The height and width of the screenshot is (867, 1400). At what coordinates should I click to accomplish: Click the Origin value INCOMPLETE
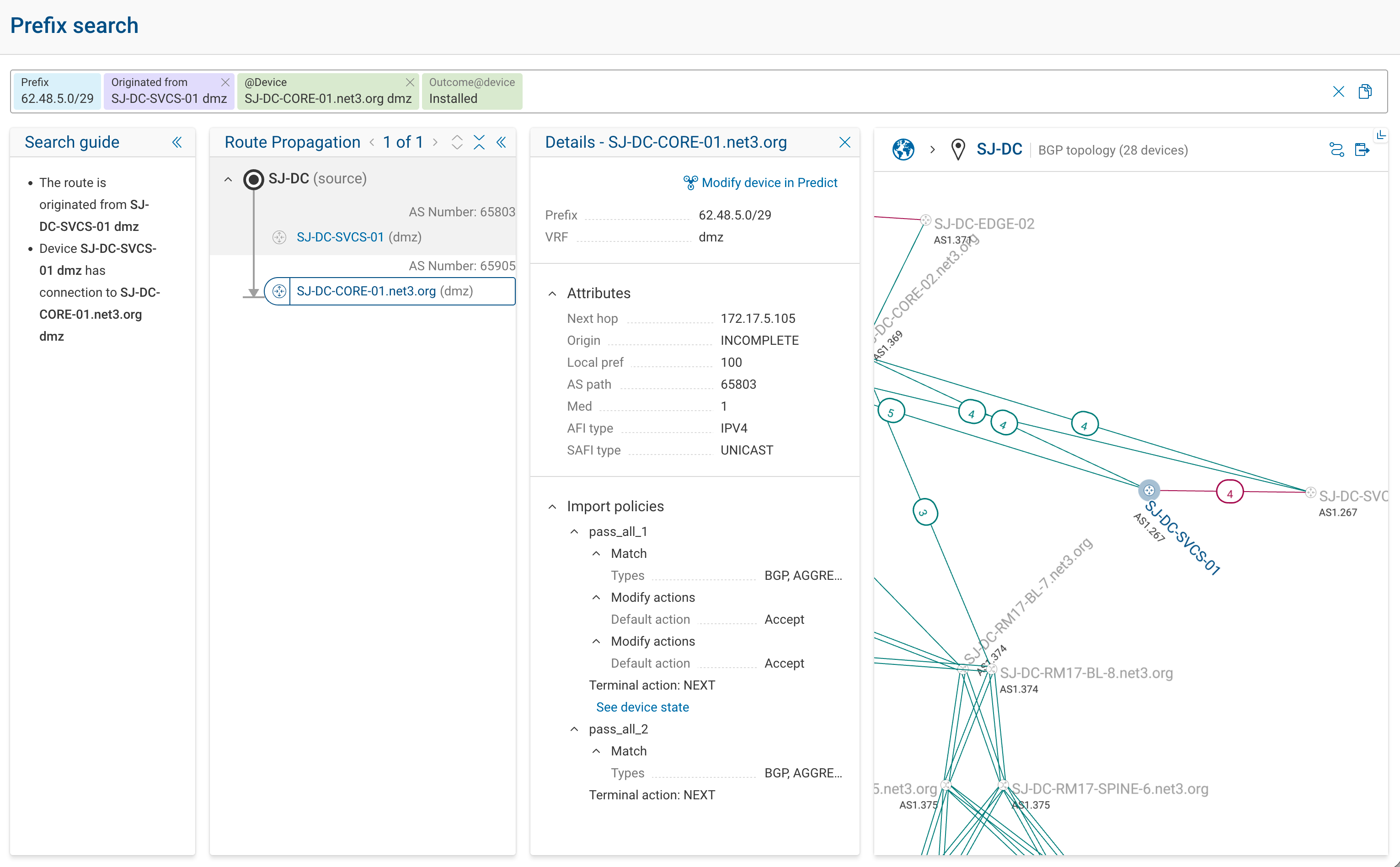[x=759, y=341]
